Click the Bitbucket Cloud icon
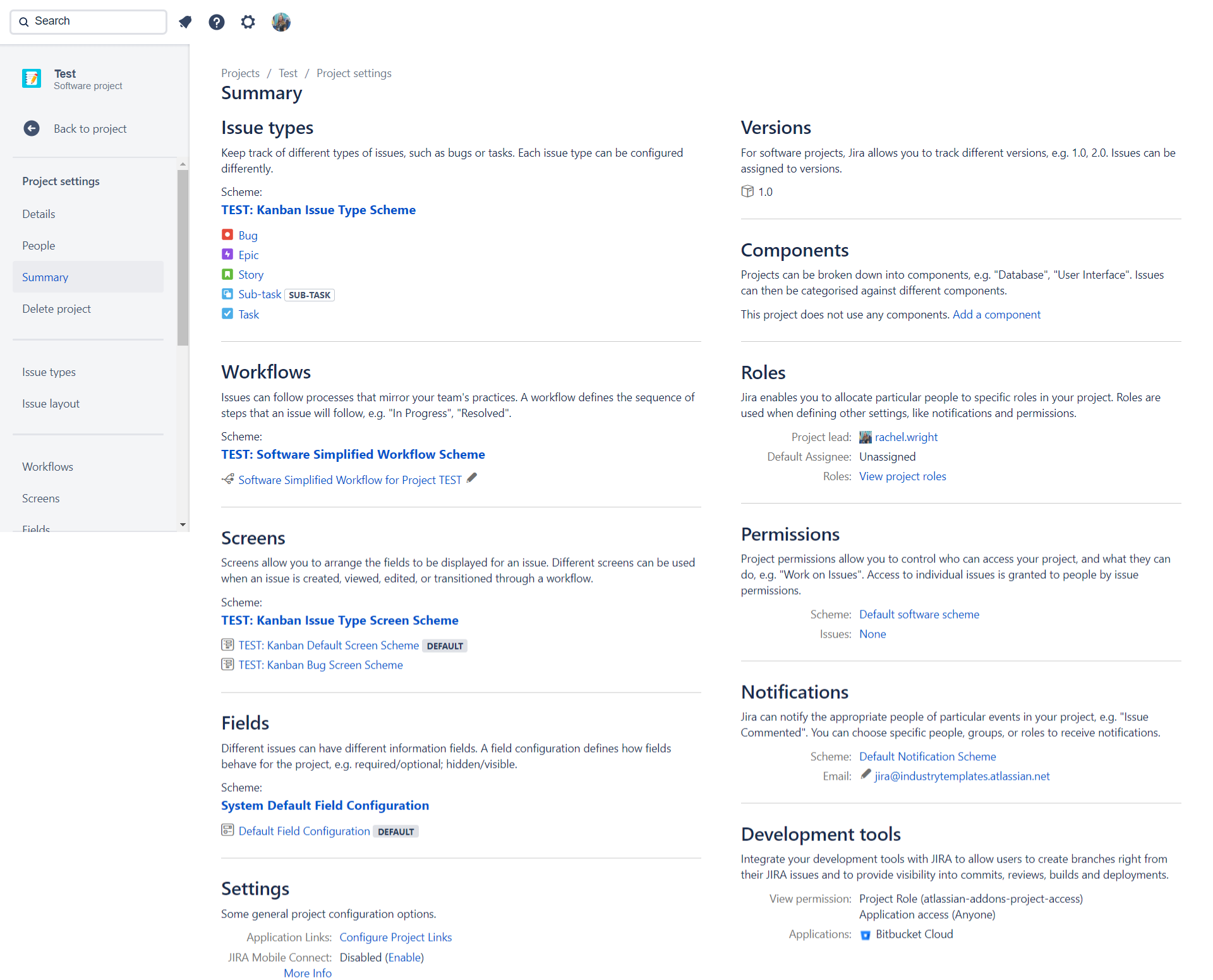Image resolution: width=1213 pixels, height=980 pixels. 866,935
